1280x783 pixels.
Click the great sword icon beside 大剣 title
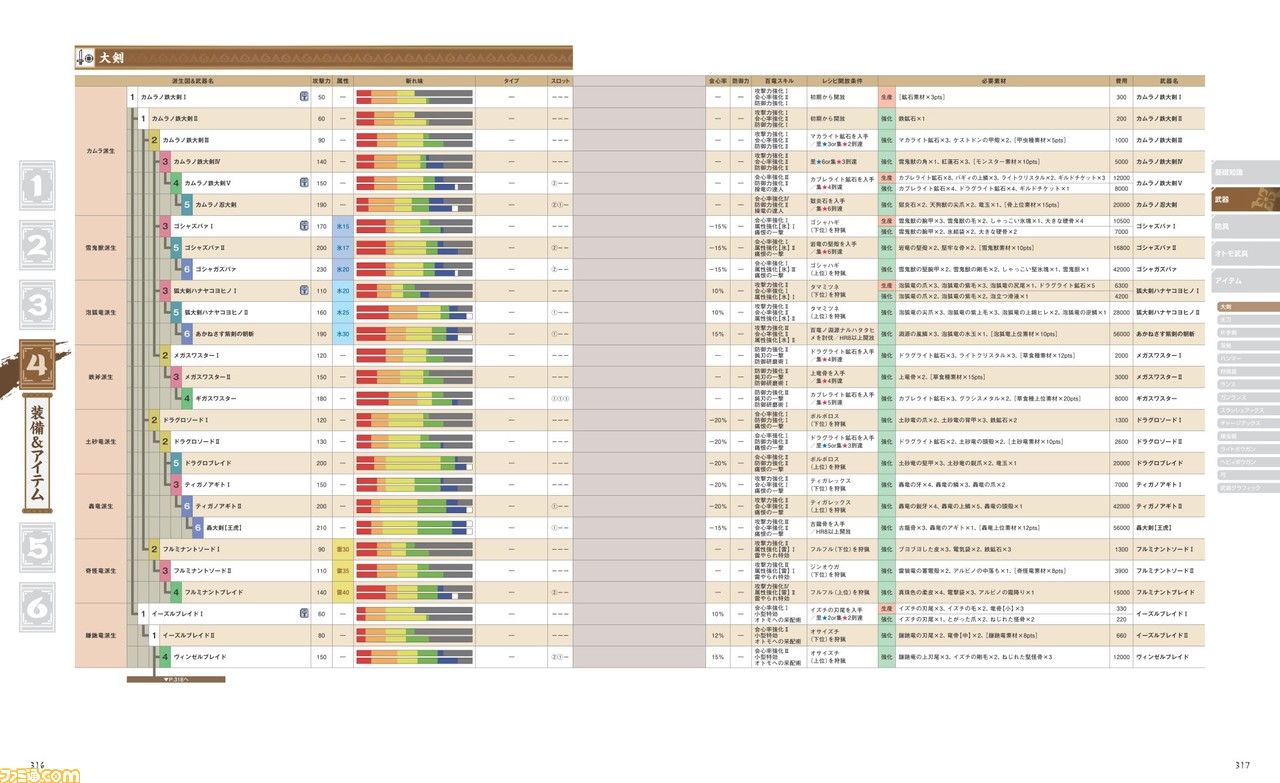point(86,56)
